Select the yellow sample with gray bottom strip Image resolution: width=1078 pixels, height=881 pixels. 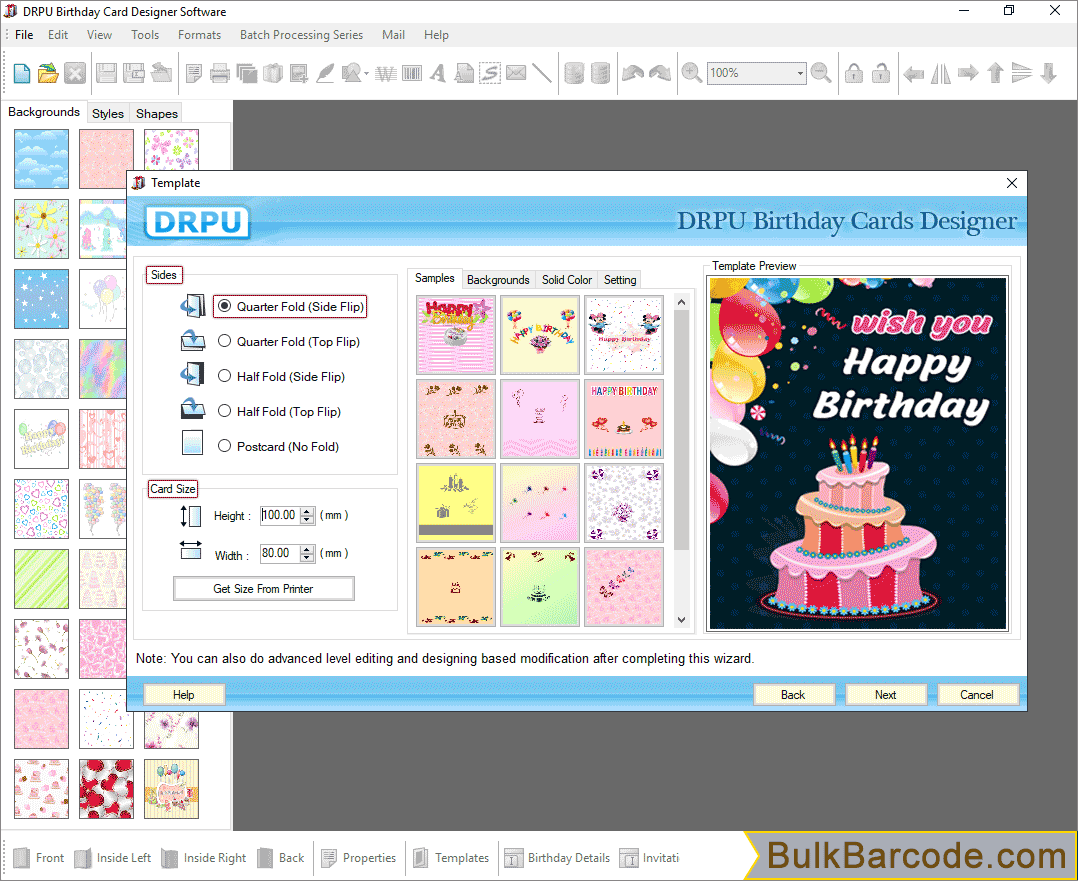456,503
